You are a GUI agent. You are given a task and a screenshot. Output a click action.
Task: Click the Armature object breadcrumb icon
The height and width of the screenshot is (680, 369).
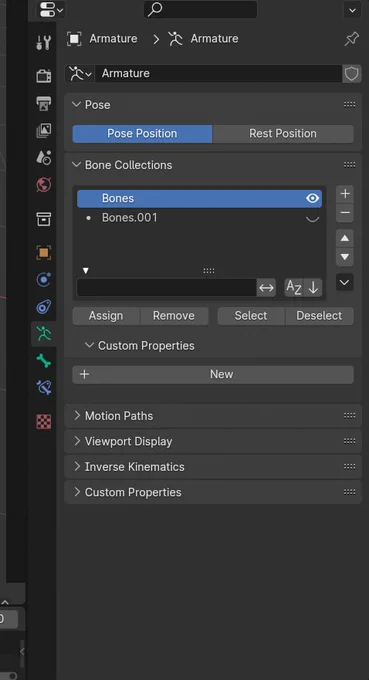coord(74,39)
